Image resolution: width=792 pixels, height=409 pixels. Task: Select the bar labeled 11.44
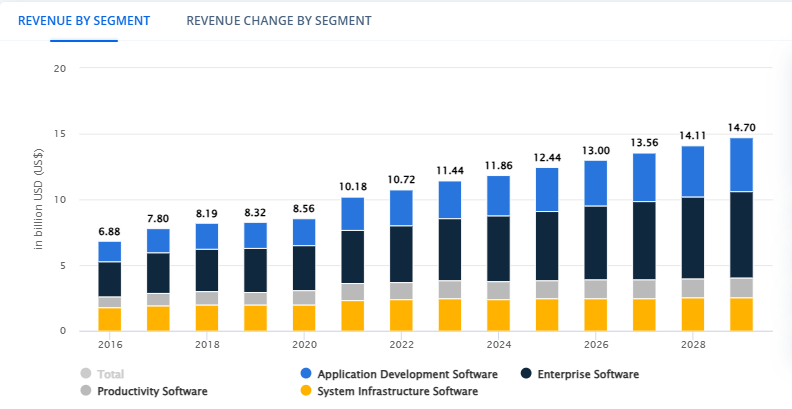click(x=450, y=256)
